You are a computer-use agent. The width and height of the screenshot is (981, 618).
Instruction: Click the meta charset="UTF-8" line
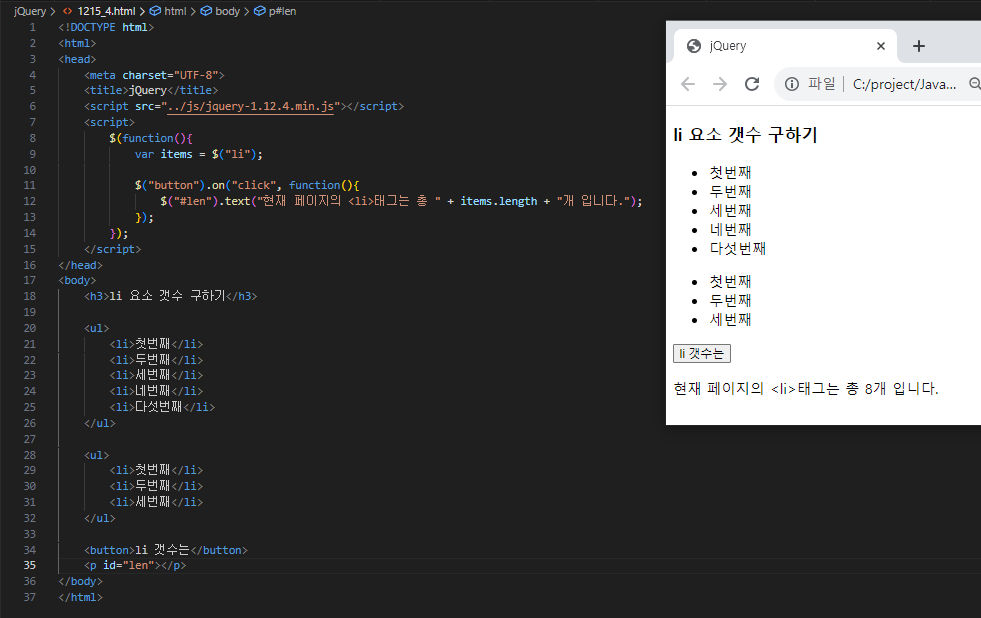[x=154, y=75]
